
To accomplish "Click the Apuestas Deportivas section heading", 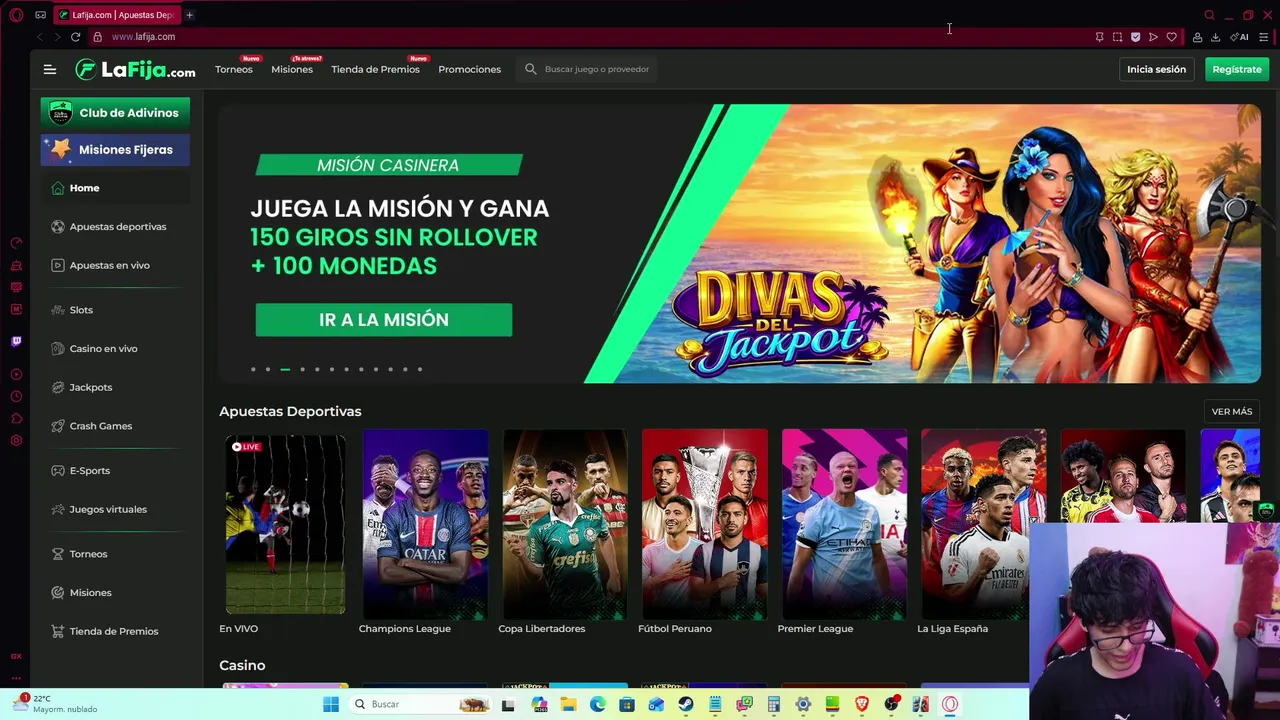I will pos(290,411).
